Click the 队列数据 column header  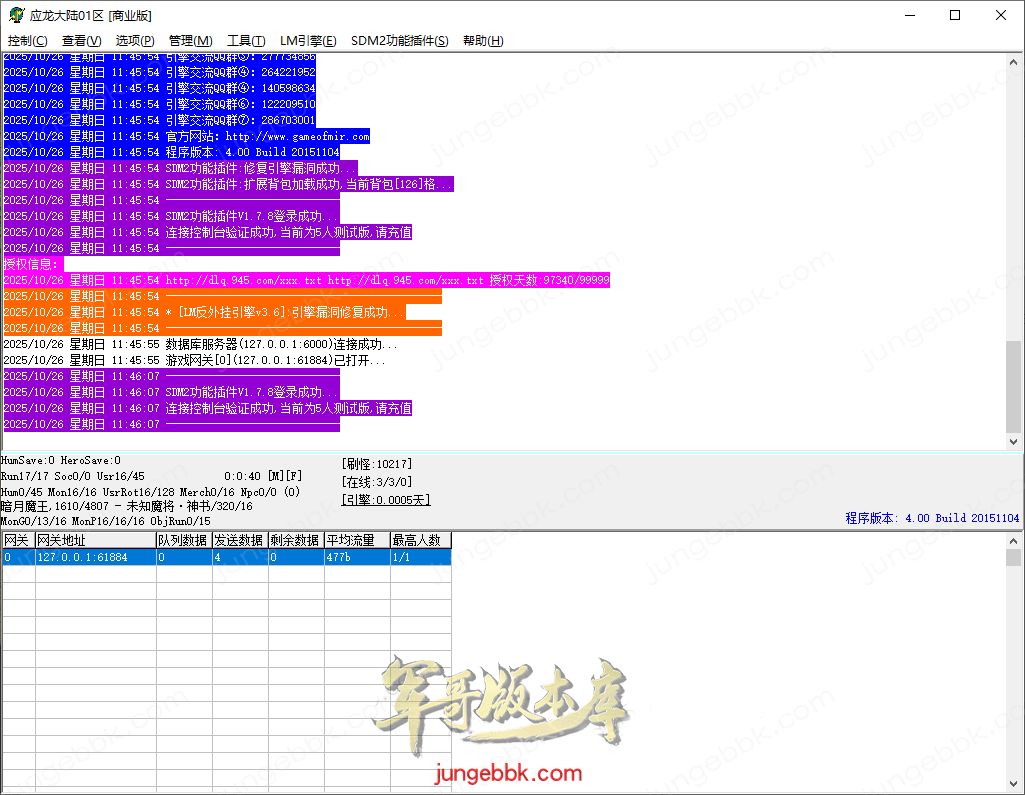[183, 540]
